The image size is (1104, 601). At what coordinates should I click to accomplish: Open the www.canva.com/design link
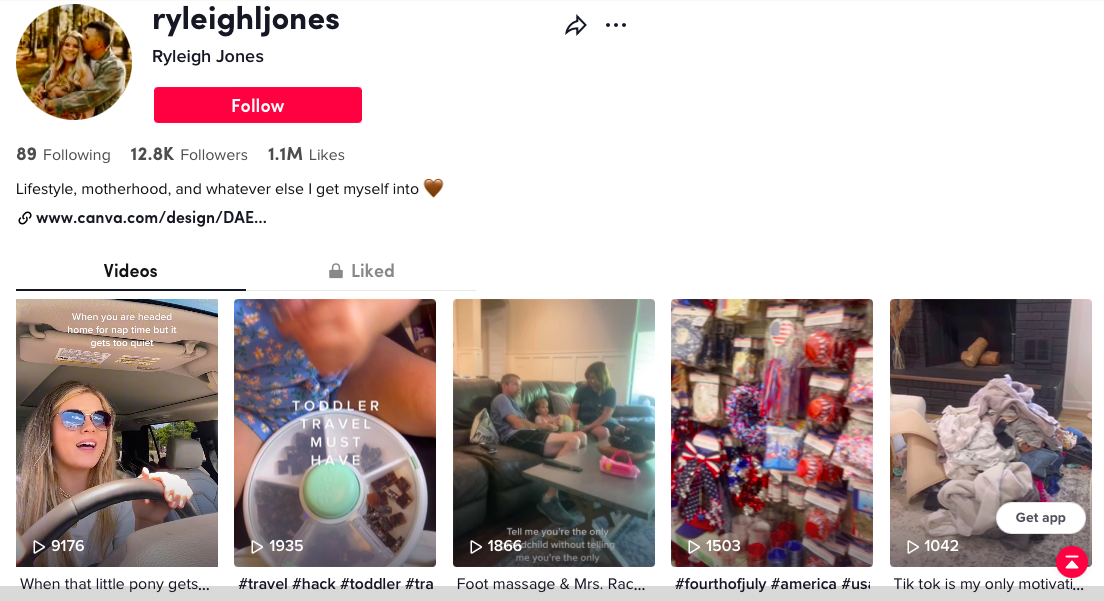(x=151, y=218)
